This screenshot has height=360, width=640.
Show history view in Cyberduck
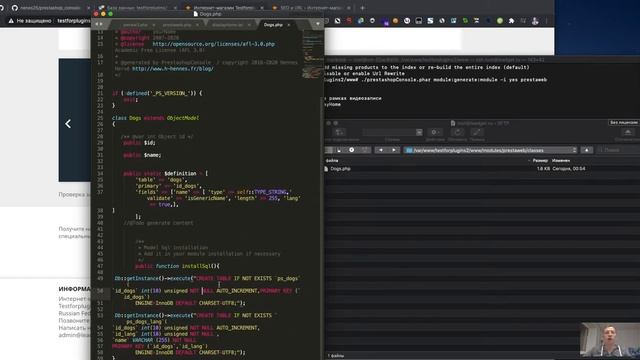(x=351, y=150)
